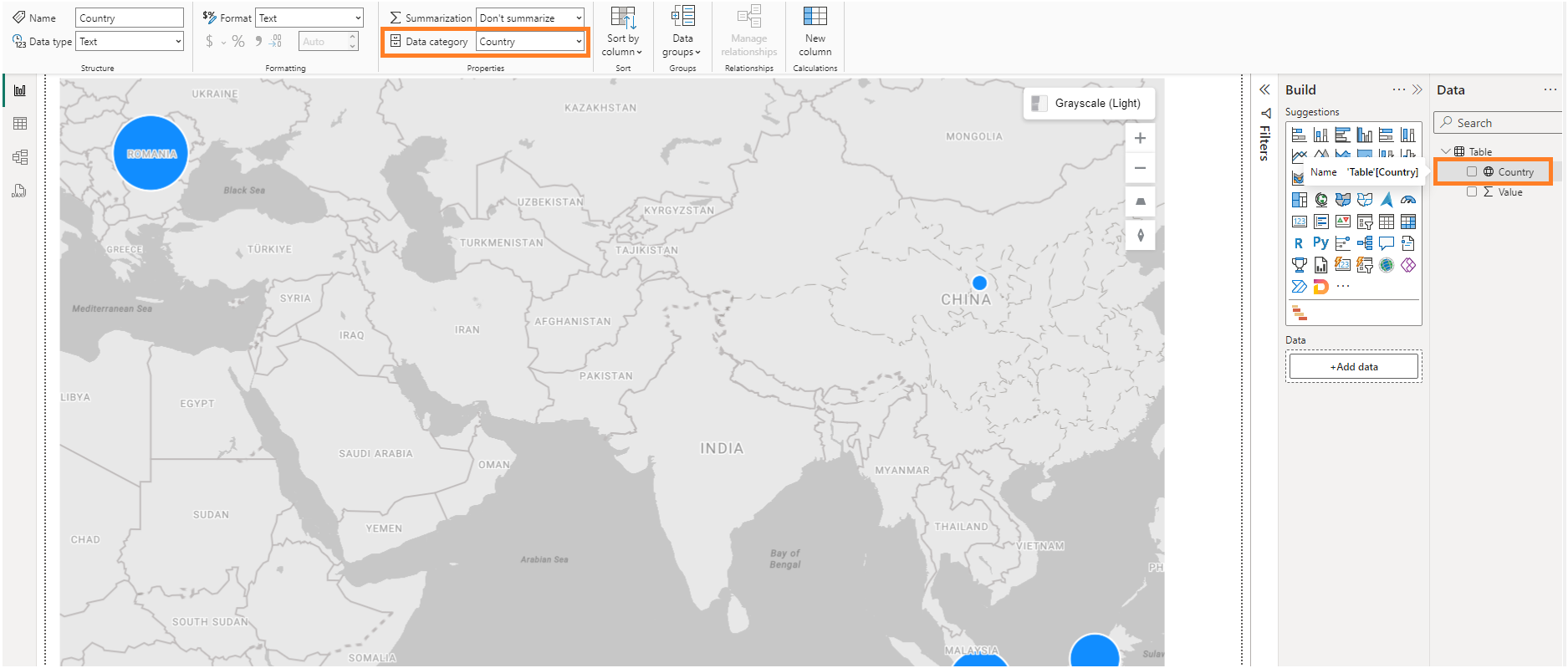
Task: Reset map compass to north
Action: 1140,235
